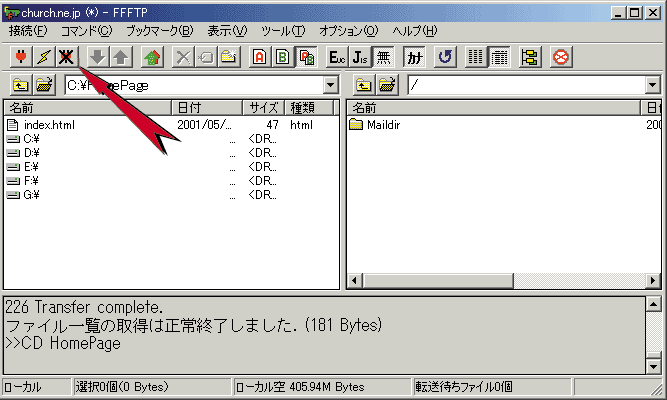The width and height of the screenshot is (667, 400).
Task: Refresh the file list with the circular arrow icon
Action: (x=445, y=57)
